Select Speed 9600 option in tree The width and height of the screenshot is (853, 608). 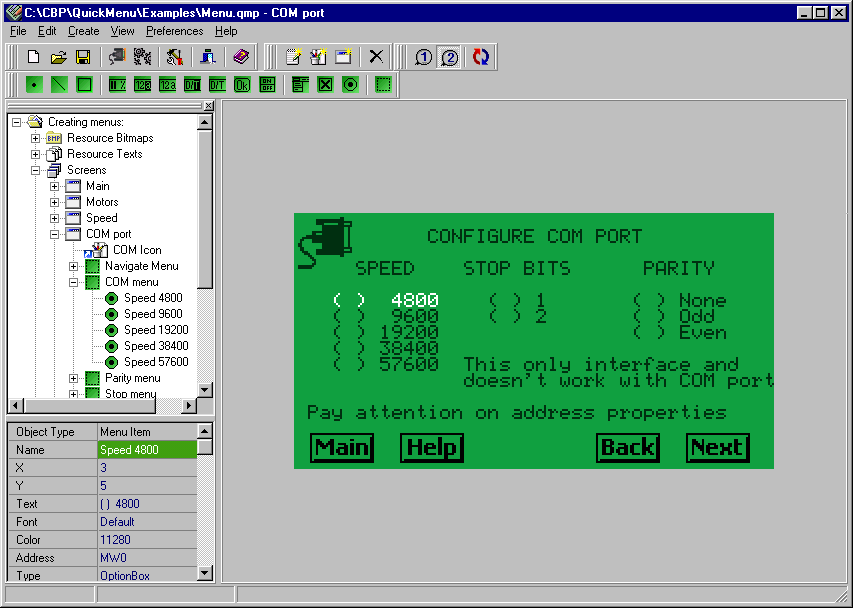pyautogui.click(x=153, y=314)
